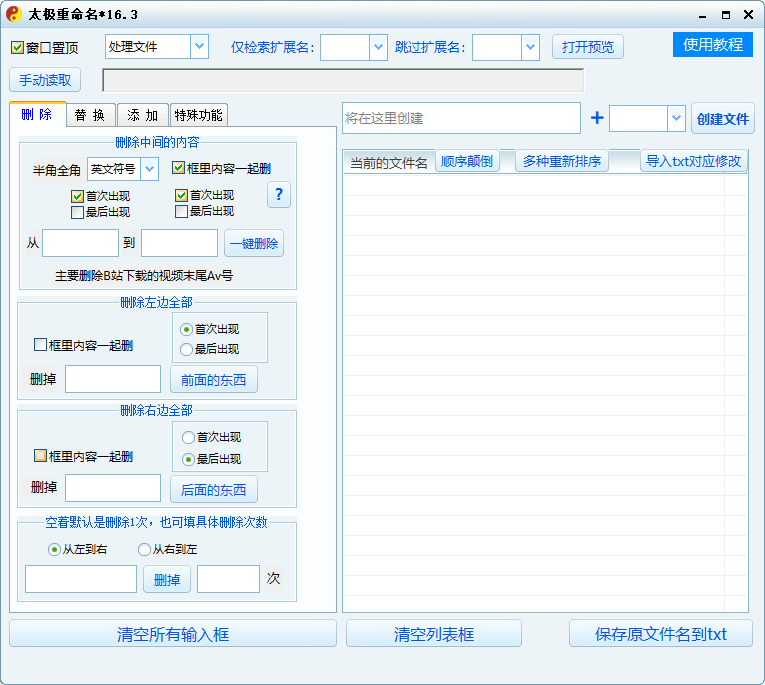Click the 使用教程 button

pyautogui.click(x=712, y=45)
